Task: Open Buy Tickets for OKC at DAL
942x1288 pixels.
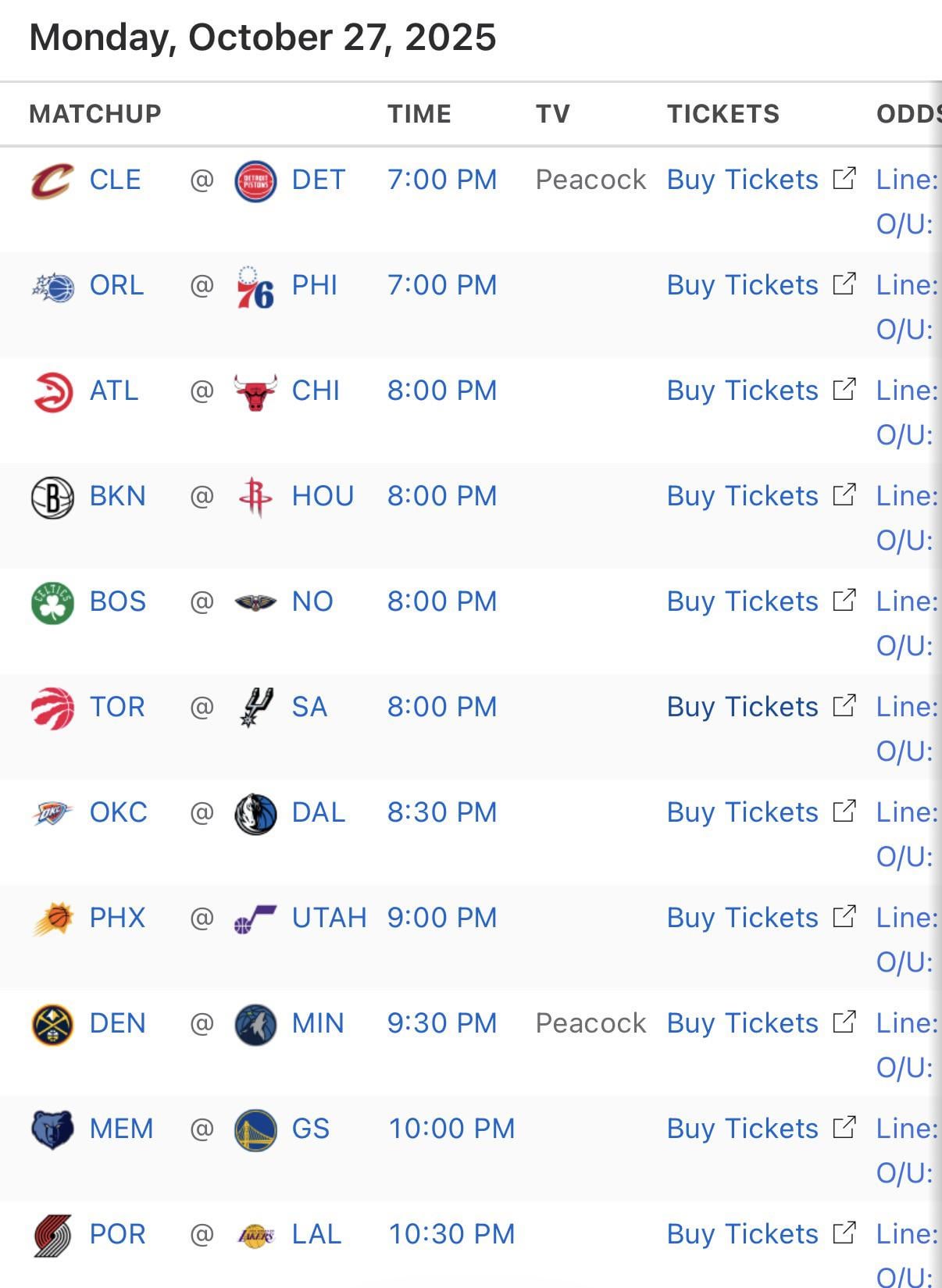Action: [742, 812]
